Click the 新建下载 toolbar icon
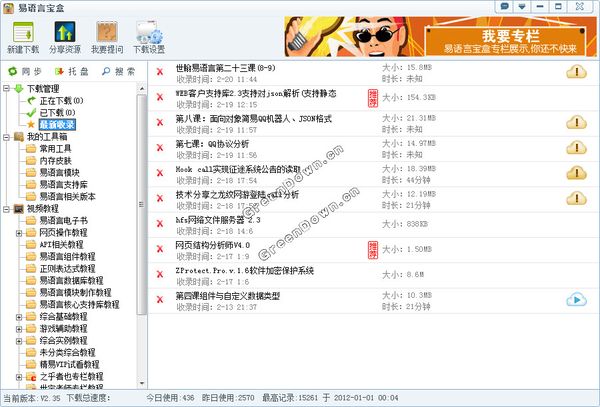600x407 pixels. [23, 37]
